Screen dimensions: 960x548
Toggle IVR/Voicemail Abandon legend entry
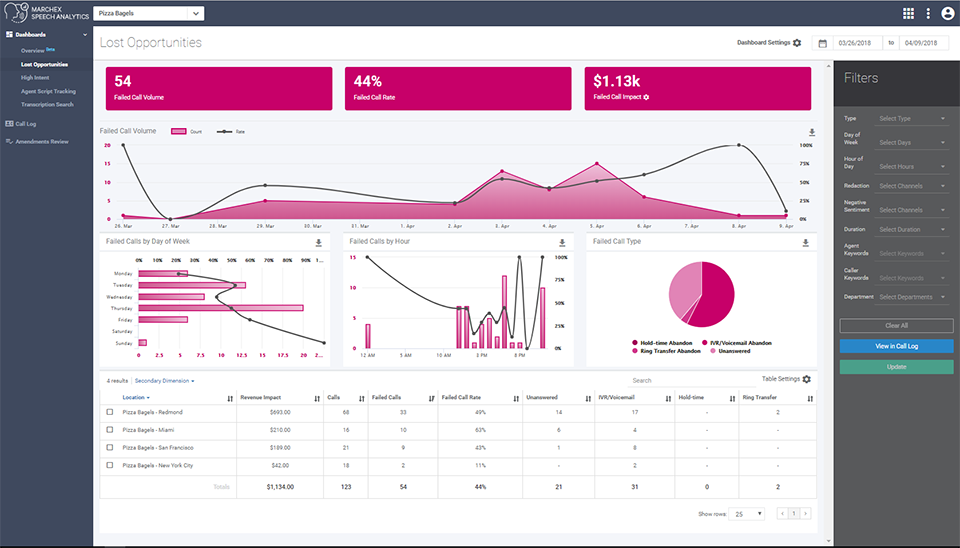tap(737, 343)
